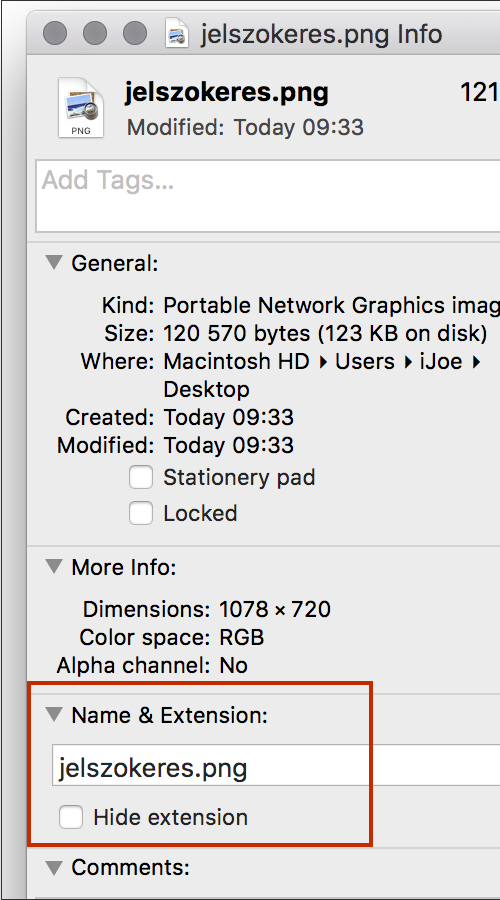This screenshot has height=900, width=500.
Task: Collapse the General section triangle
Action: (x=55, y=263)
